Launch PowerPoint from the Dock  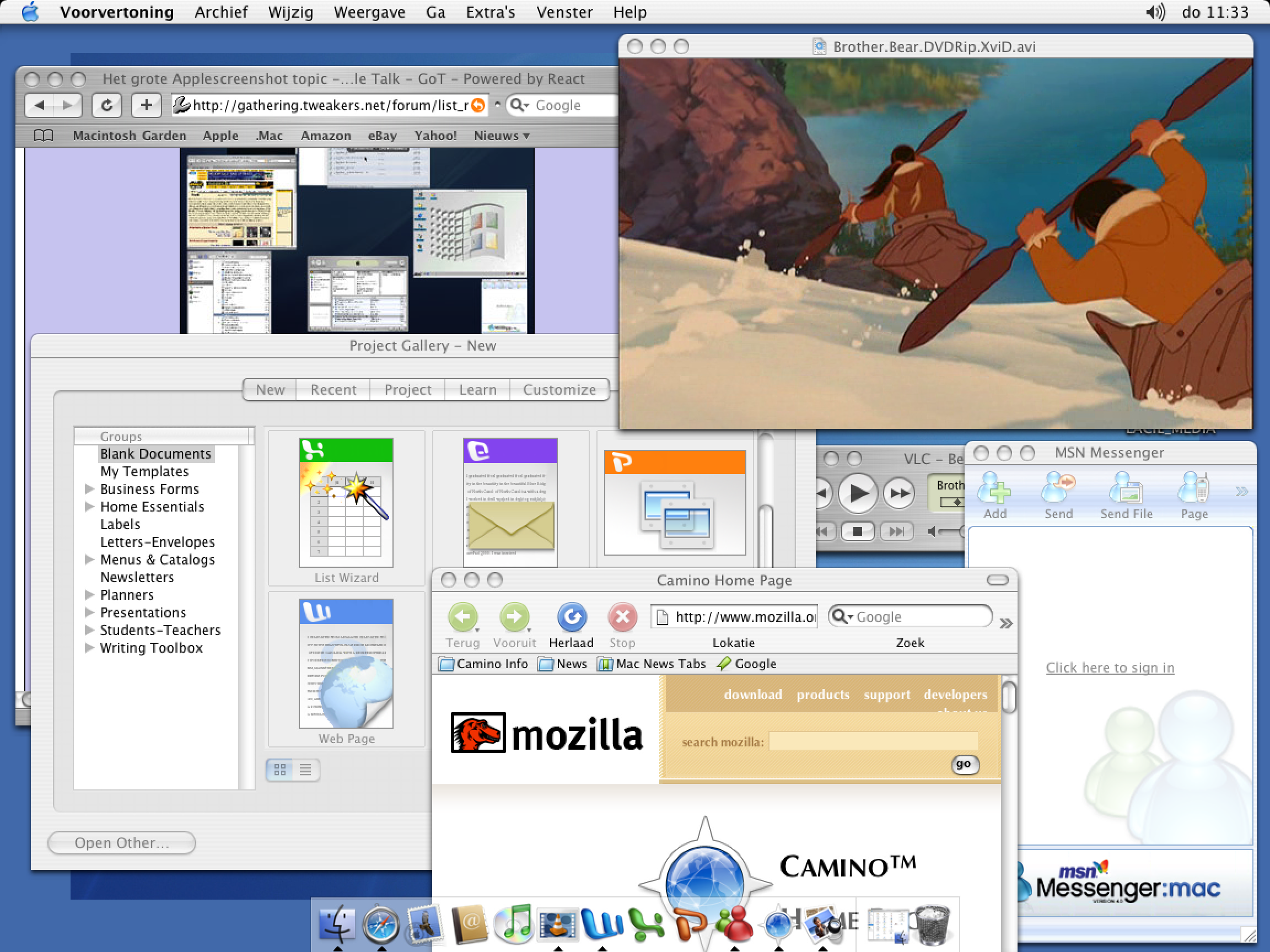click(x=690, y=923)
